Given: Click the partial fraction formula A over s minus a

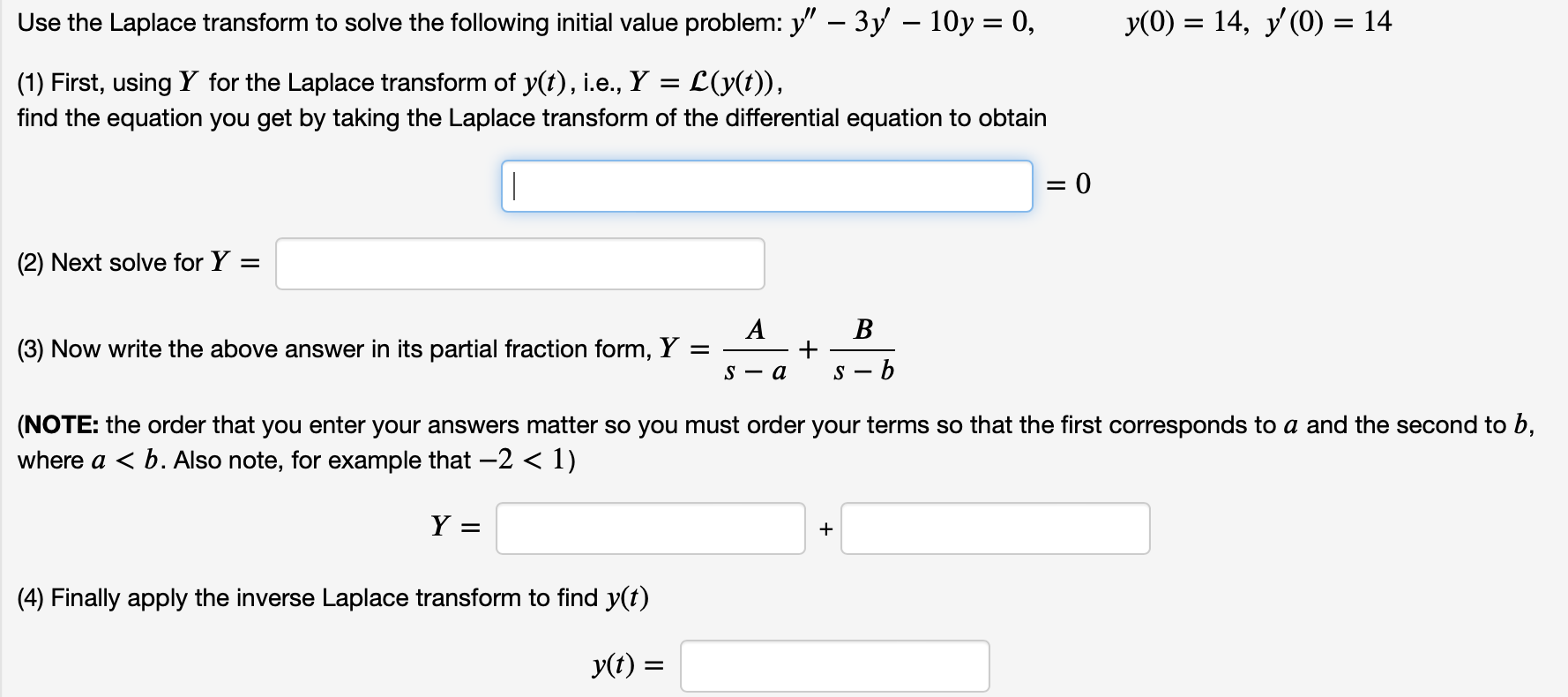Looking at the screenshot, I should pos(755,348).
